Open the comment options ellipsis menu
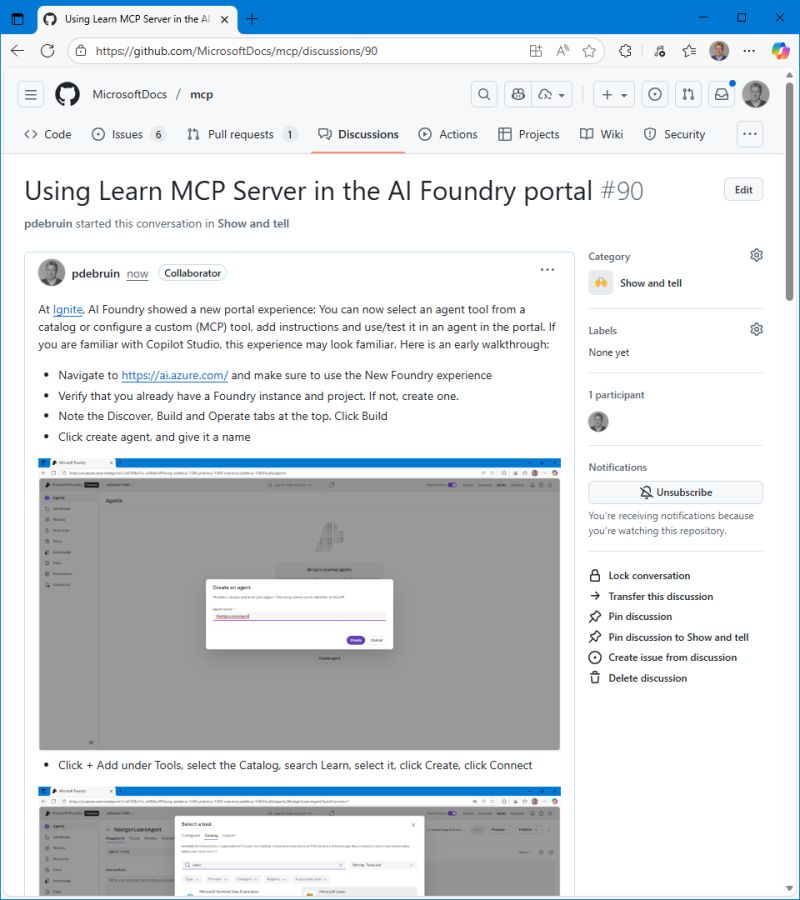The height and width of the screenshot is (900, 800). coord(547,270)
